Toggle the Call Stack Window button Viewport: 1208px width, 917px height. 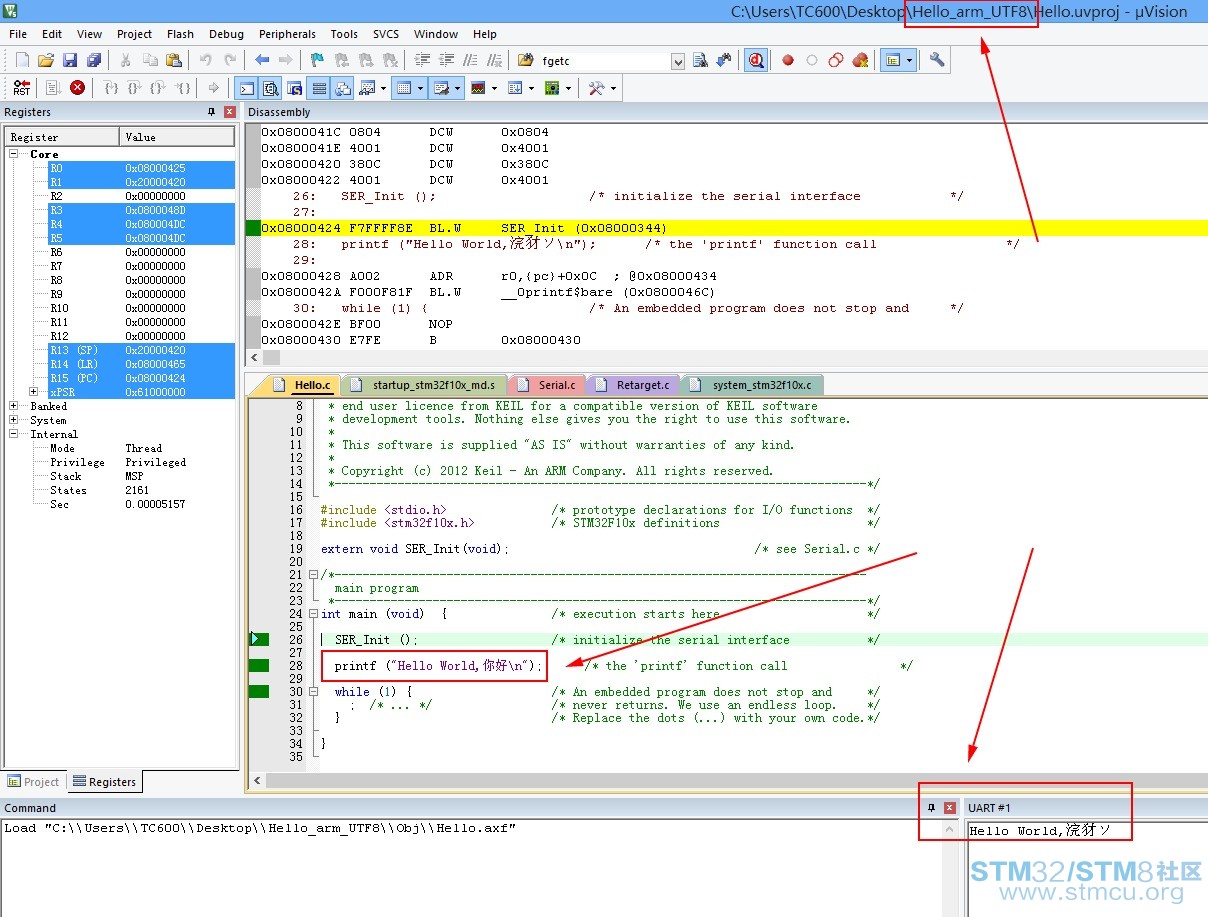pos(342,88)
